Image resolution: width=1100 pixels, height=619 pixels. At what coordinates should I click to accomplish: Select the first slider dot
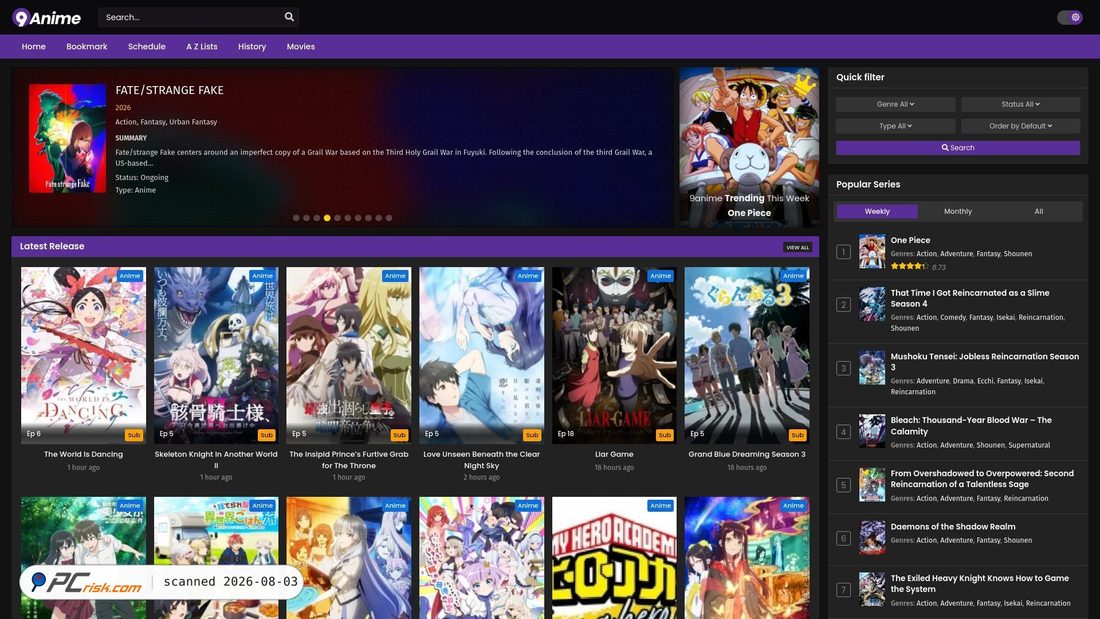[x=296, y=218]
